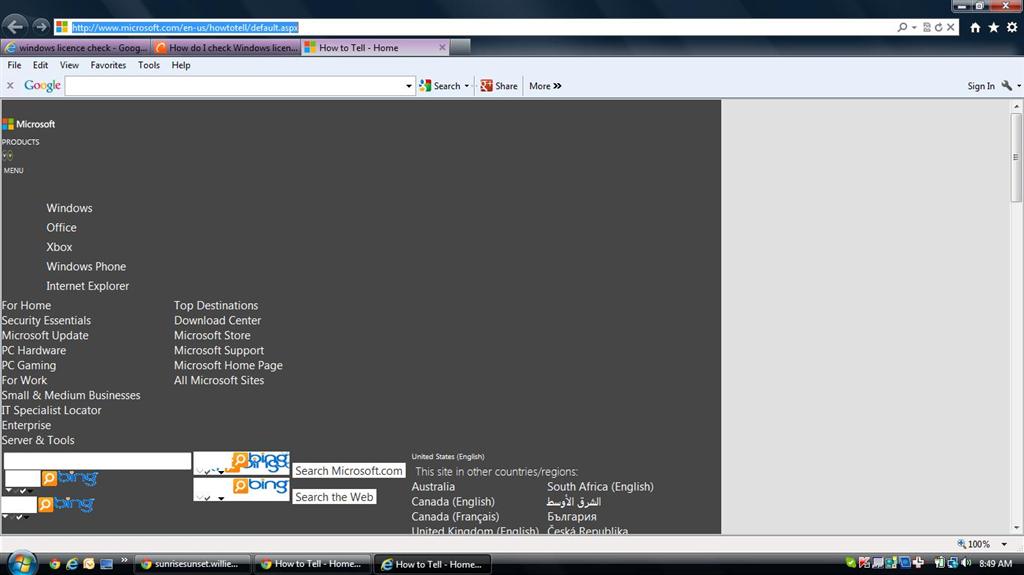
Task: Open Google Toolbar options wrench icon
Action: pos(1006,86)
